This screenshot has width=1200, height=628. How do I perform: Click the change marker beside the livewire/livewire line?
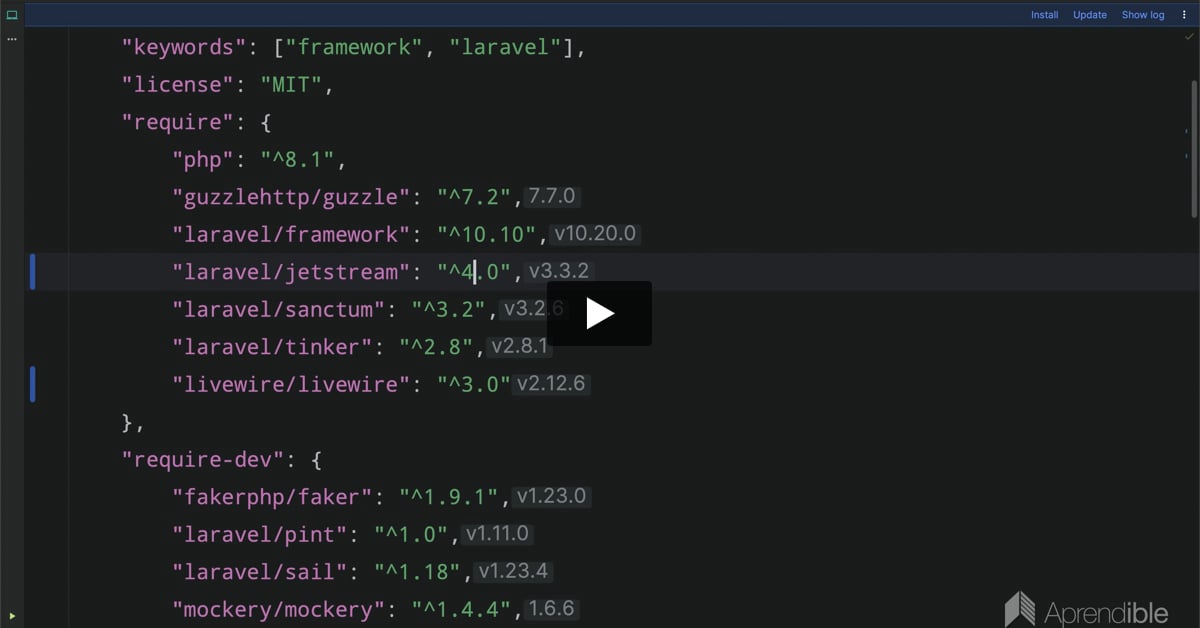coord(32,384)
